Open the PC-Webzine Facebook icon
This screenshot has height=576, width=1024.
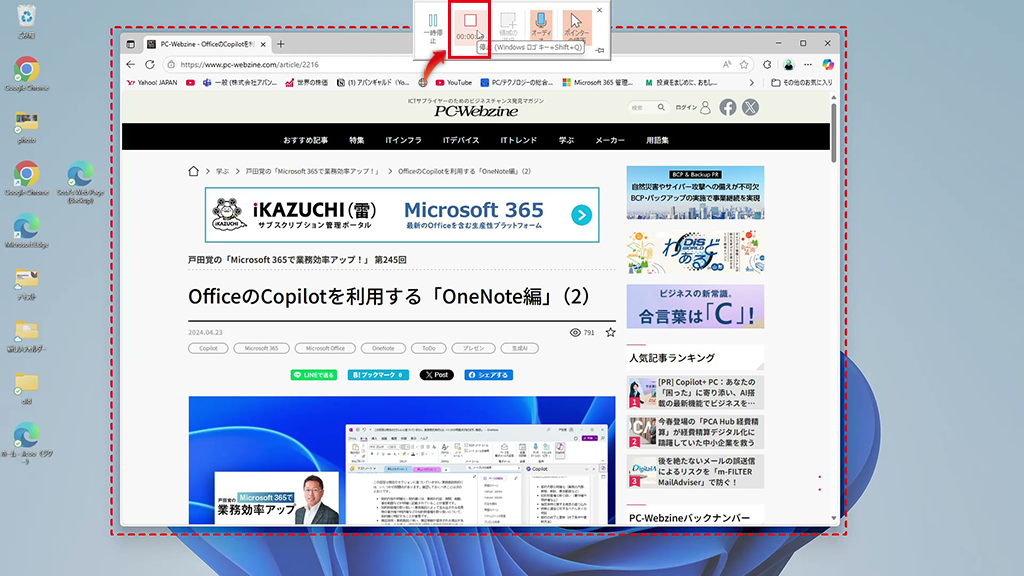click(728, 108)
